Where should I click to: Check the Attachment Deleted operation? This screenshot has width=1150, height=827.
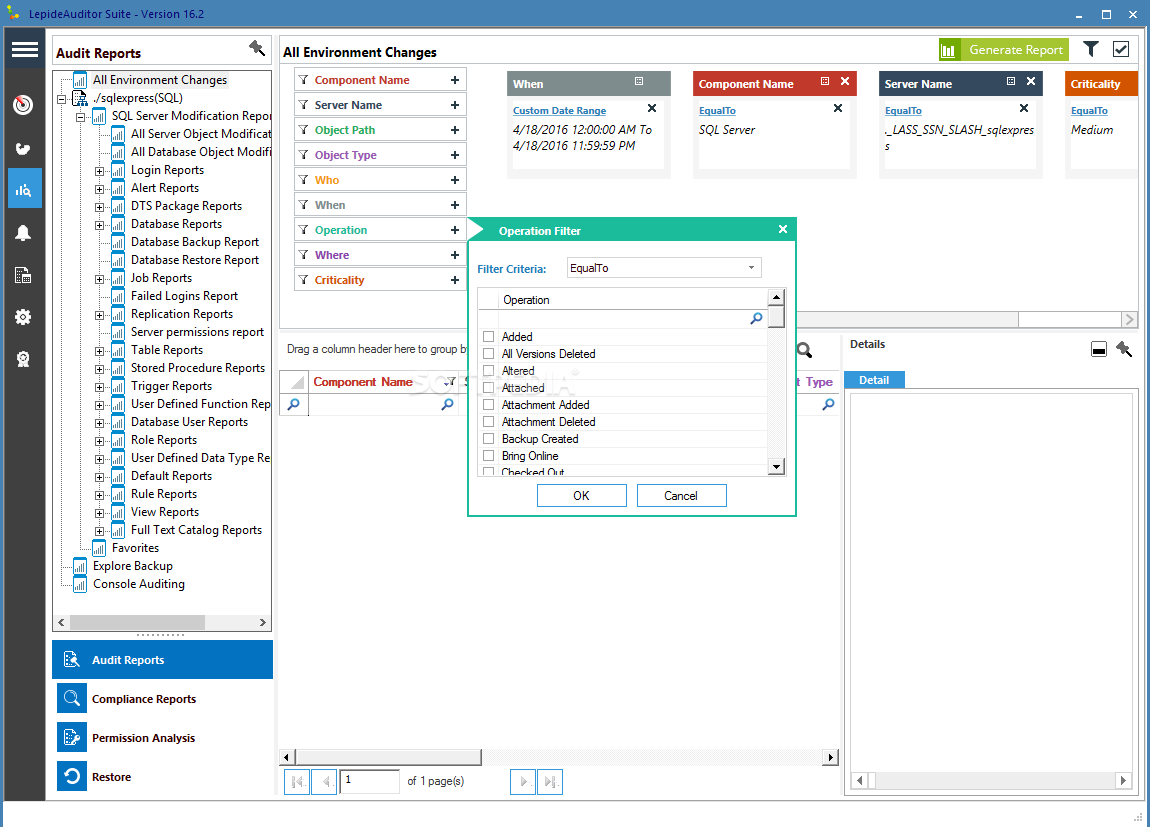click(488, 422)
